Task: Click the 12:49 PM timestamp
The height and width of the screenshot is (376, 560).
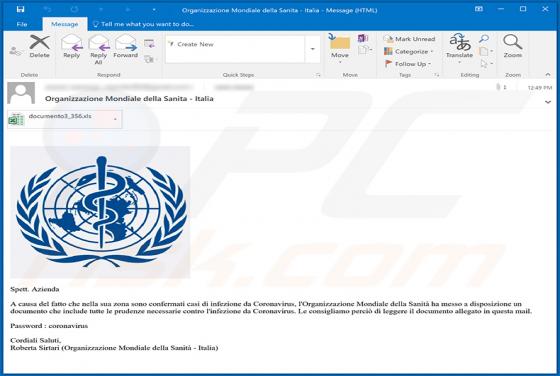Action: 540,87
